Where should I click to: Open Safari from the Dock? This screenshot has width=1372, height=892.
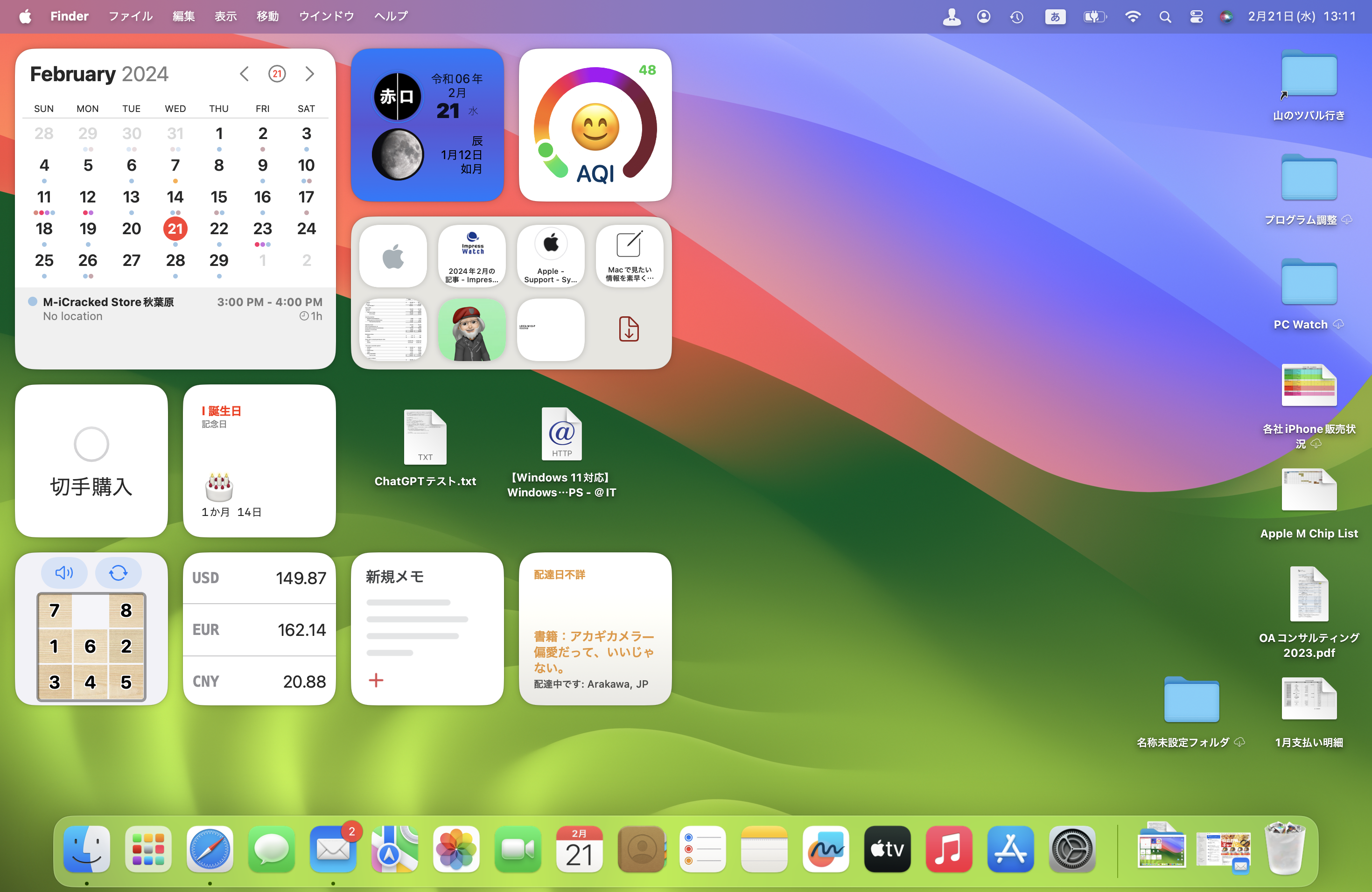point(210,849)
